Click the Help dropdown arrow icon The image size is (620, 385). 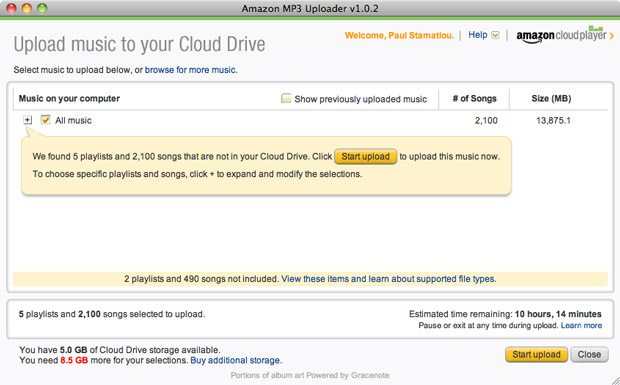tap(495, 35)
